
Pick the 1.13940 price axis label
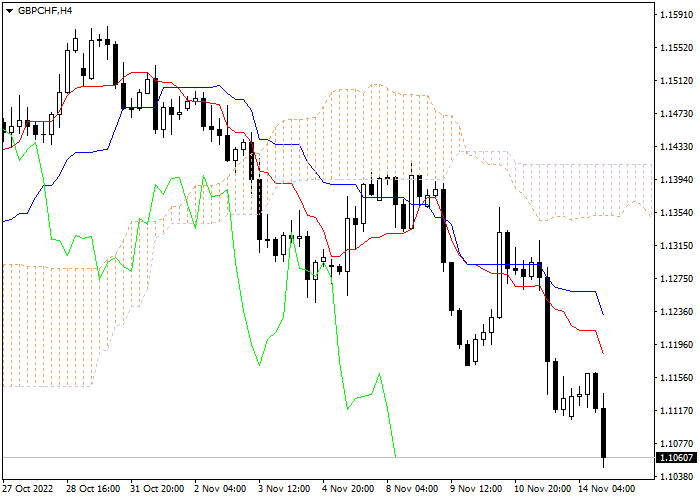pos(676,179)
